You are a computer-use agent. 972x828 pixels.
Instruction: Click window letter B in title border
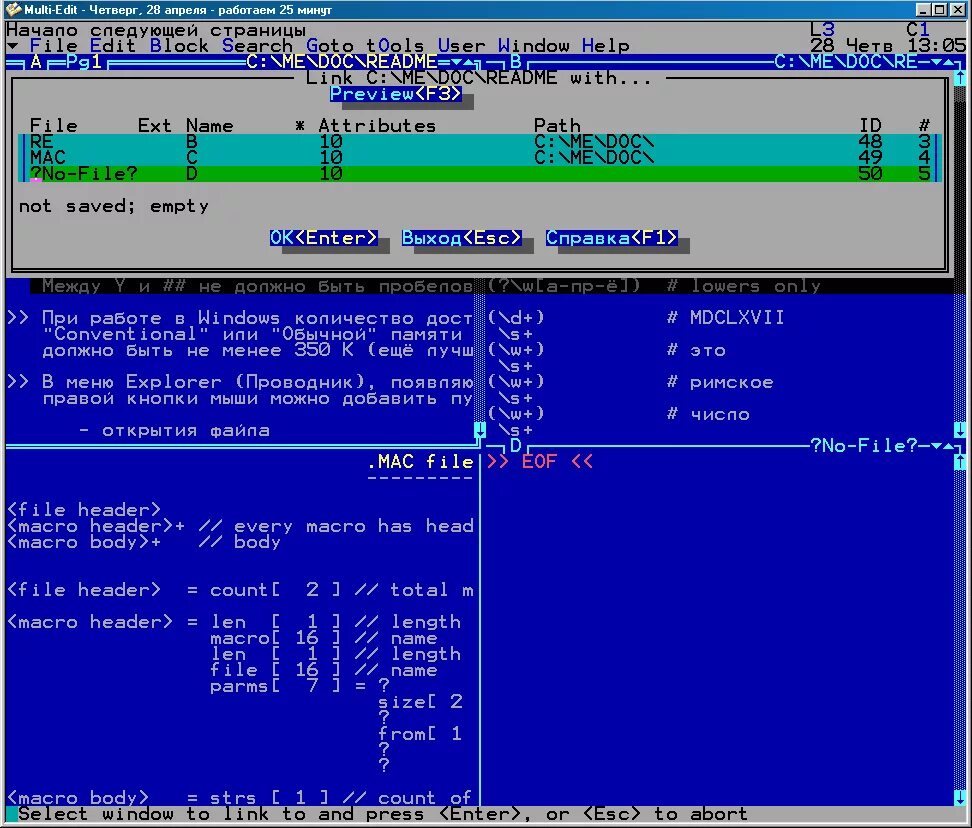(516, 62)
